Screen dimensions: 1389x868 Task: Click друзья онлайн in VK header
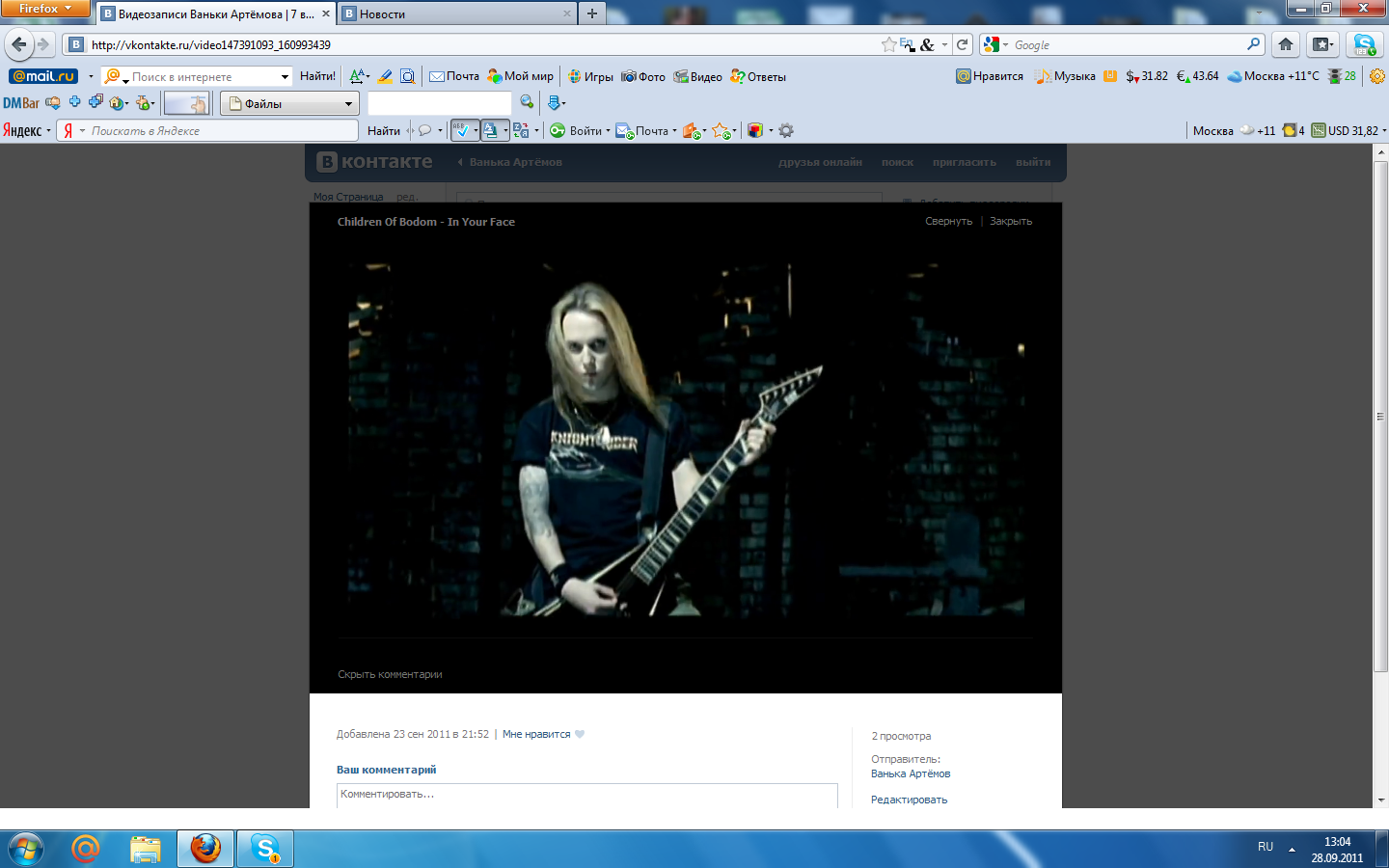coord(820,162)
